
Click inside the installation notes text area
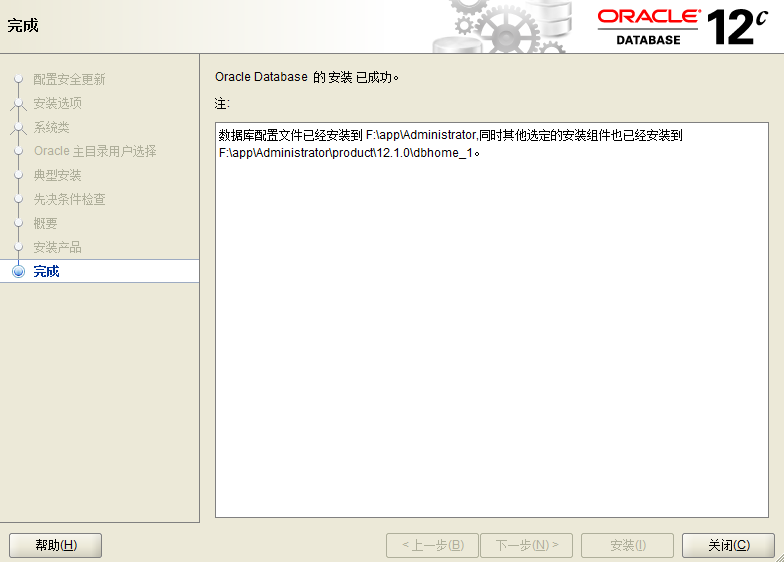point(492,320)
